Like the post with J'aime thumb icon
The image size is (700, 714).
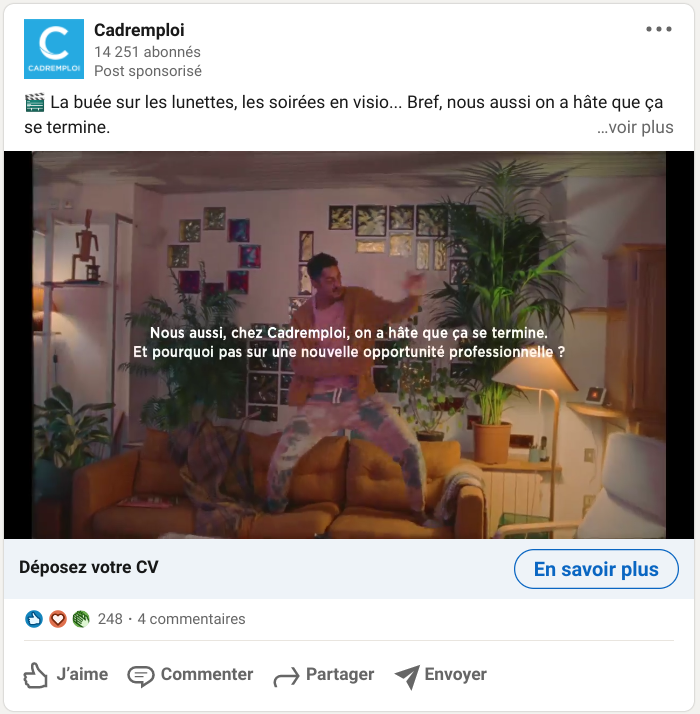[36, 675]
